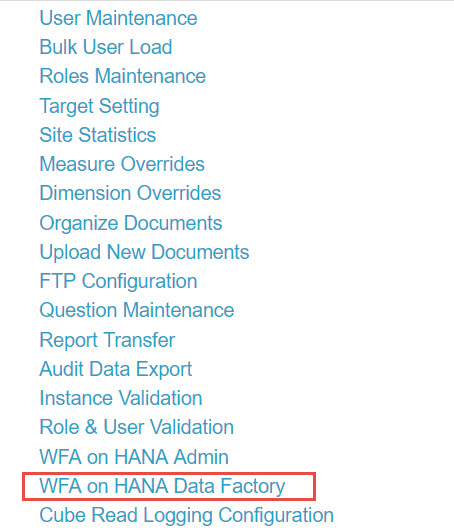View Site Statistics
This screenshot has height=530, width=454.
(x=98, y=135)
